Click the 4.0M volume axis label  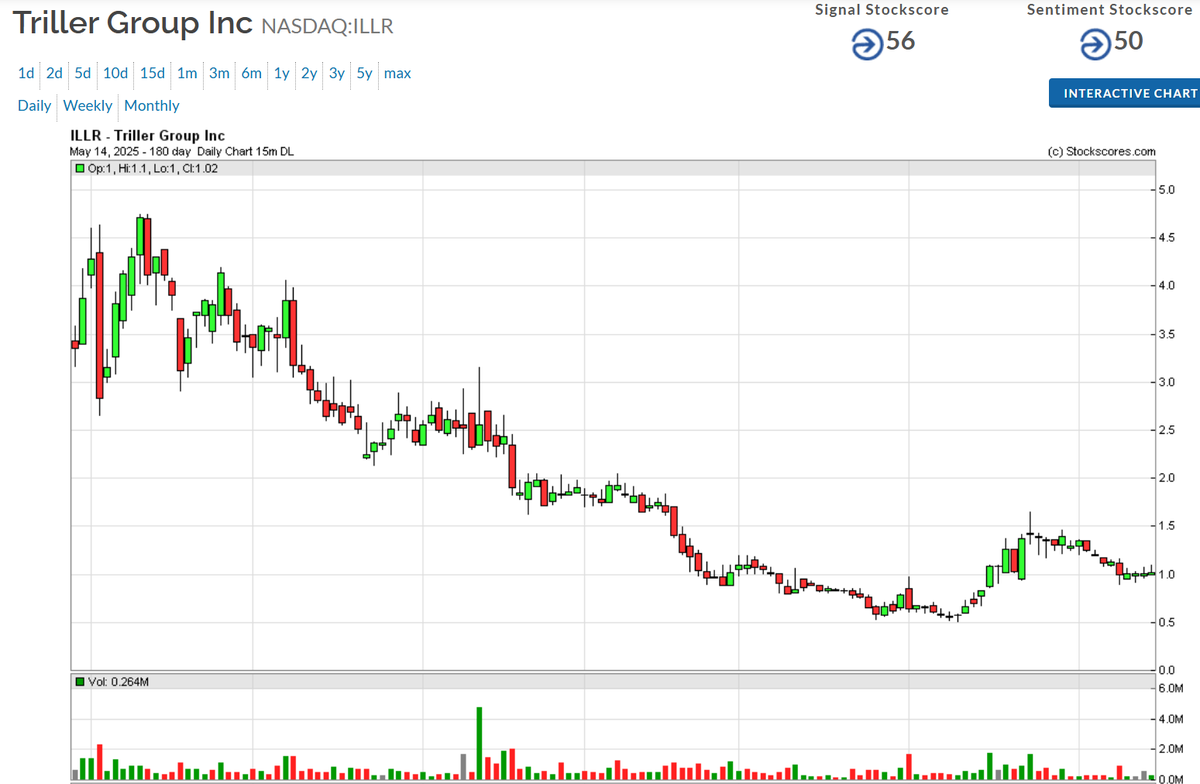coord(1171,719)
